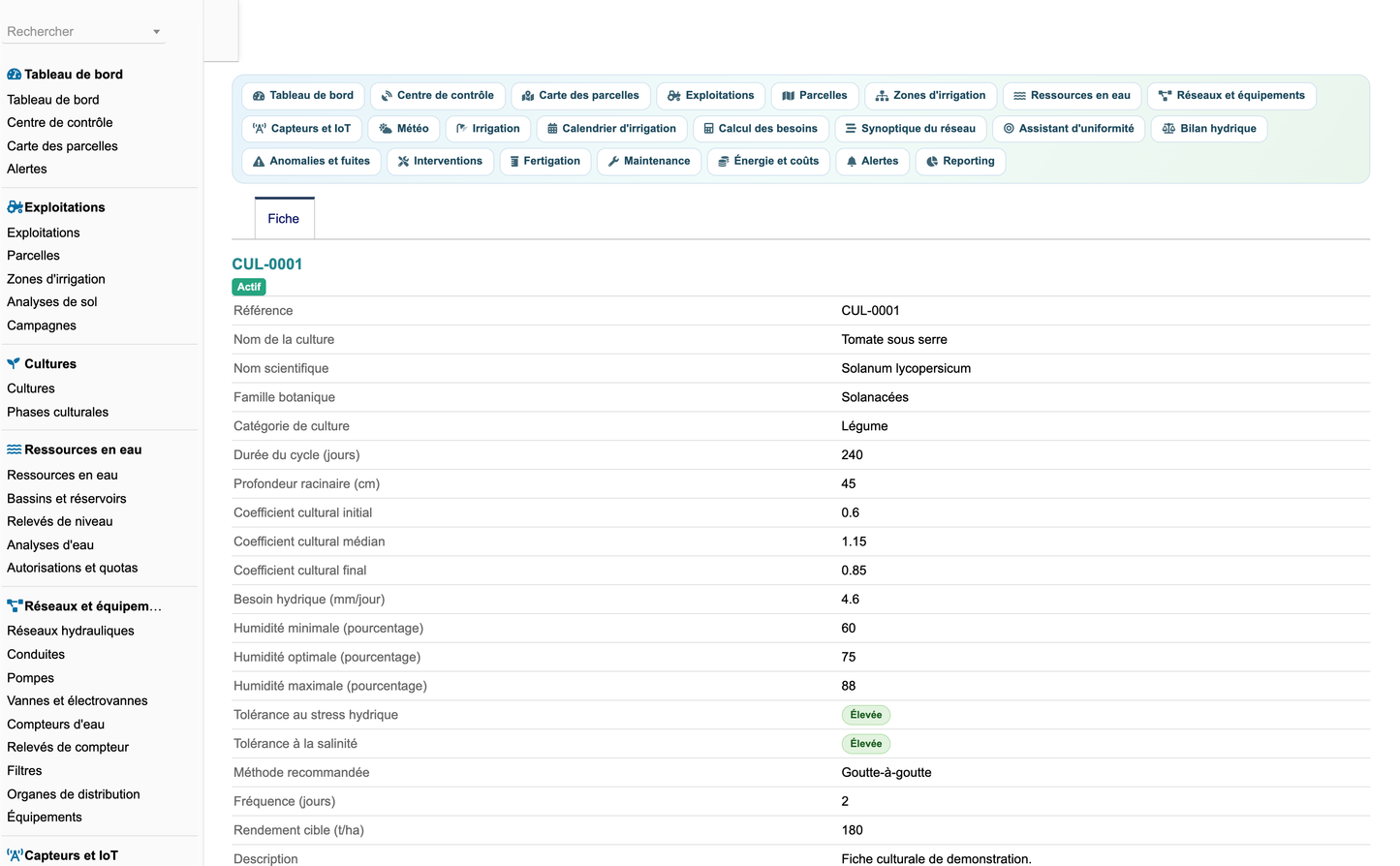Click the calendar icon on Calendrier d'irrigation button

click(x=552, y=129)
